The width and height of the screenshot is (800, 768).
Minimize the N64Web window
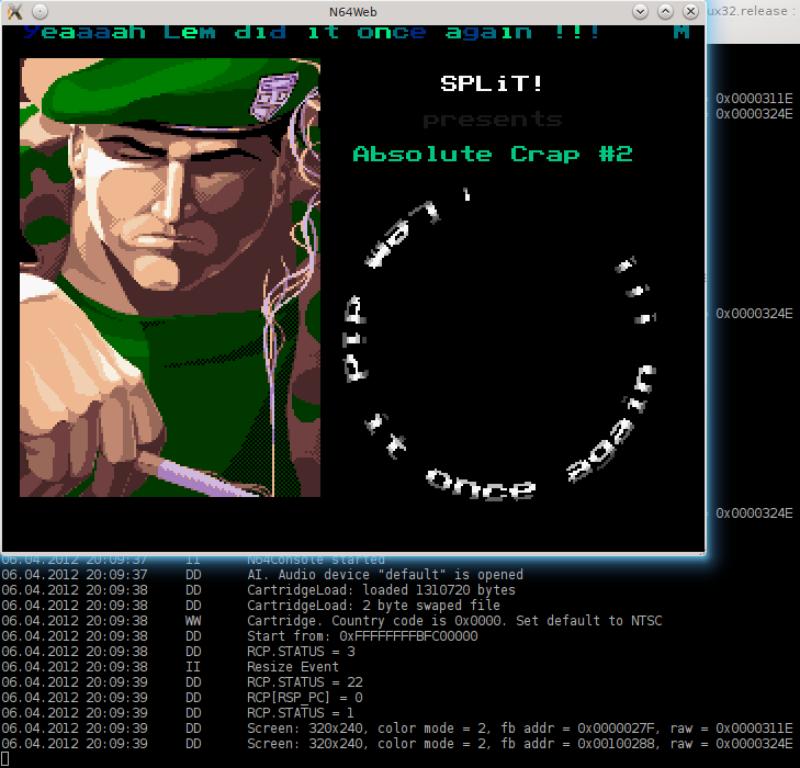point(640,11)
